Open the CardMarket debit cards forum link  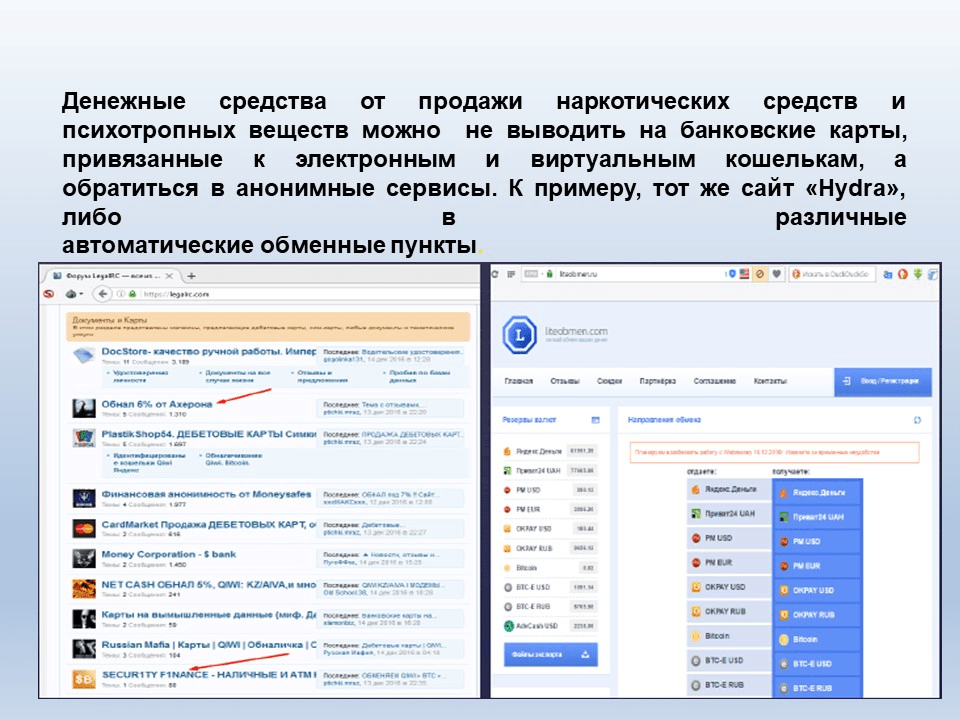[208, 525]
